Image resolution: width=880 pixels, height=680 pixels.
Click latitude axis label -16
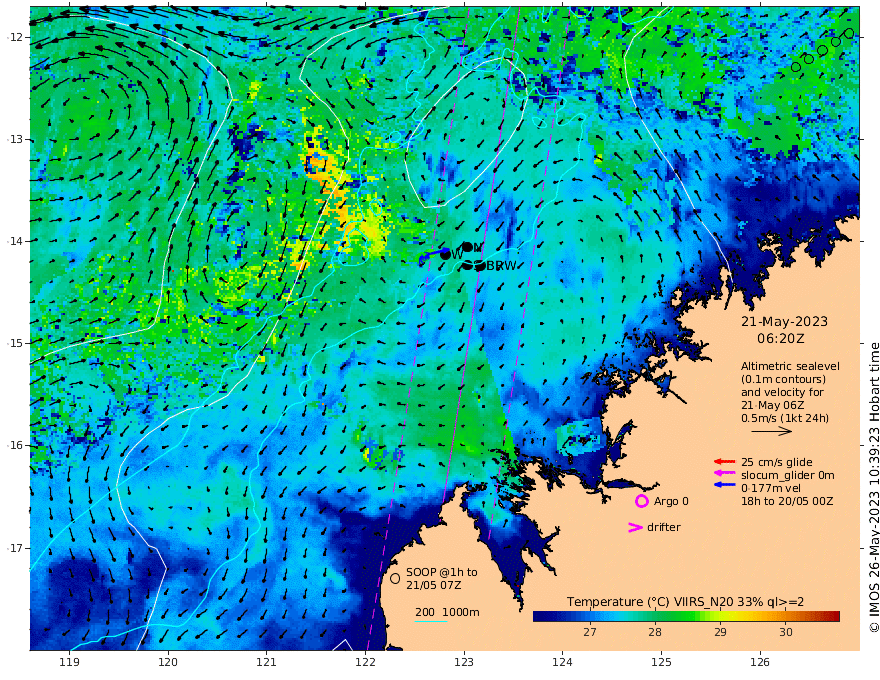point(15,445)
